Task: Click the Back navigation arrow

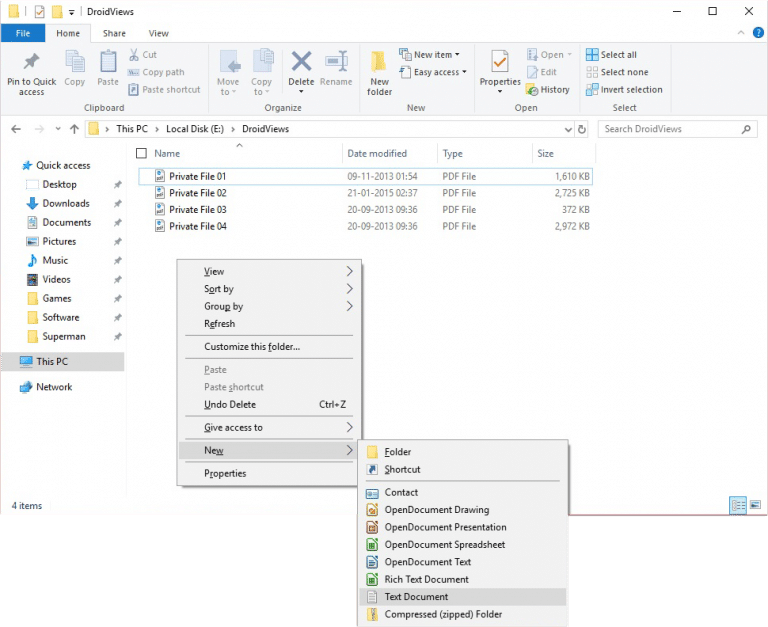Action: 16,129
